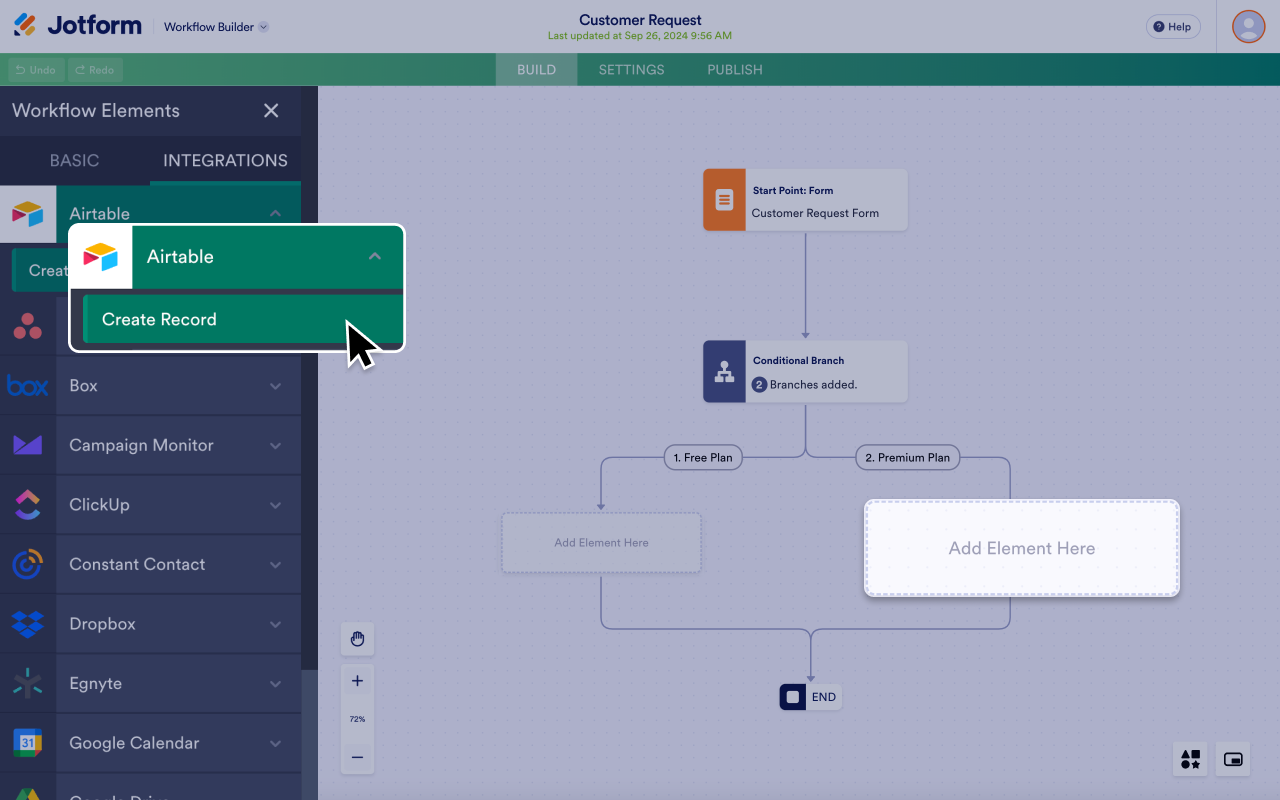Click the 72% zoom level
Screen dimensions: 1280x800
pos(357,719)
